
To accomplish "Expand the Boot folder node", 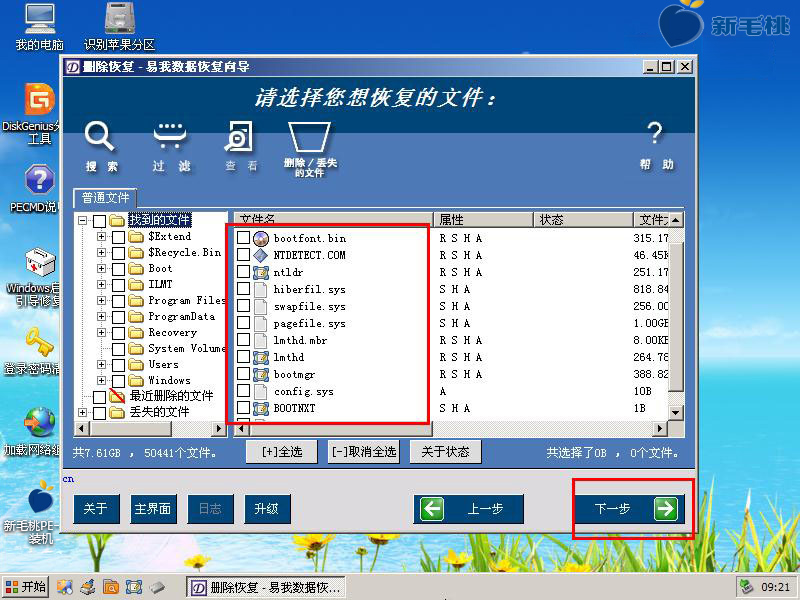I will click(x=102, y=268).
